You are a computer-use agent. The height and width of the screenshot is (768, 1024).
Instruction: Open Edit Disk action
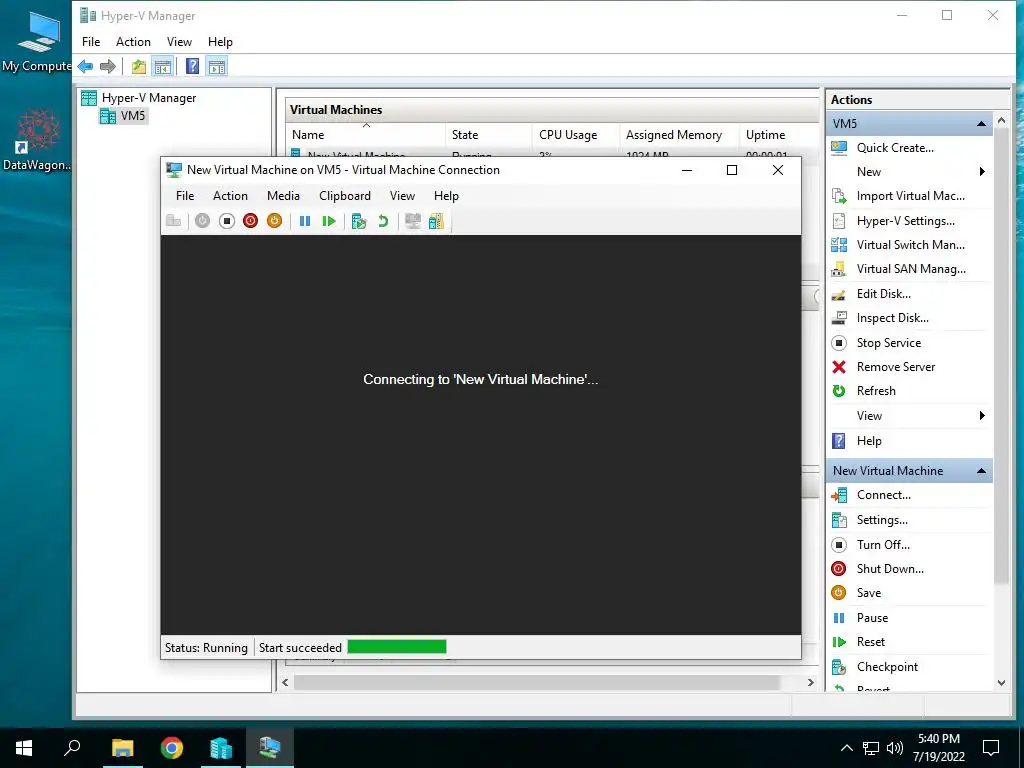click(x=883, y=294)
